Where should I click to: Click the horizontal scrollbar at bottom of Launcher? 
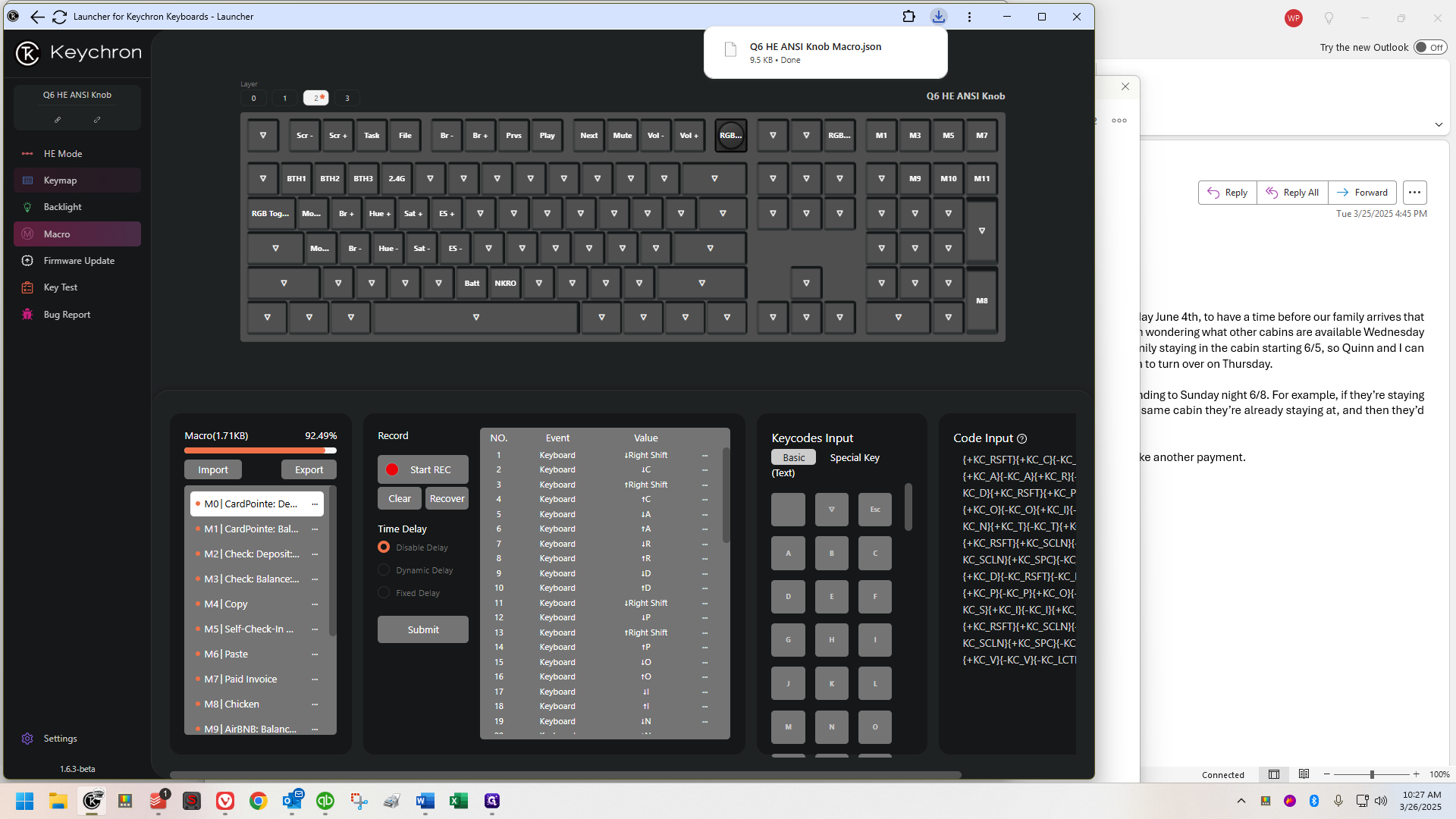tap(566, 775)
